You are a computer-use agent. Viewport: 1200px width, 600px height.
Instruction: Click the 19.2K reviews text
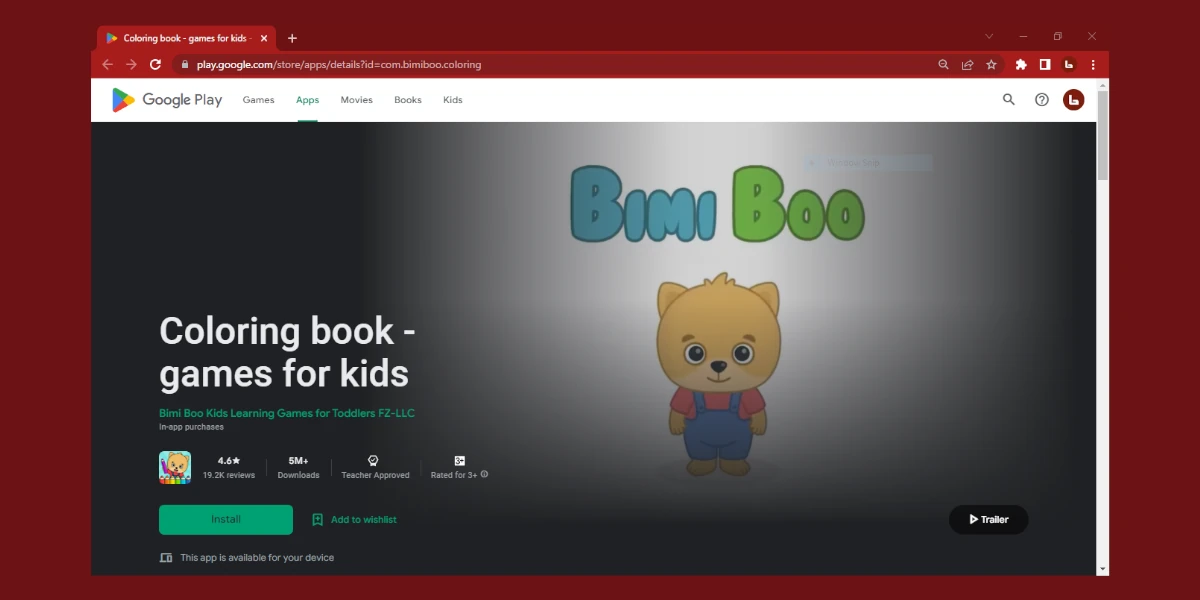229,475
